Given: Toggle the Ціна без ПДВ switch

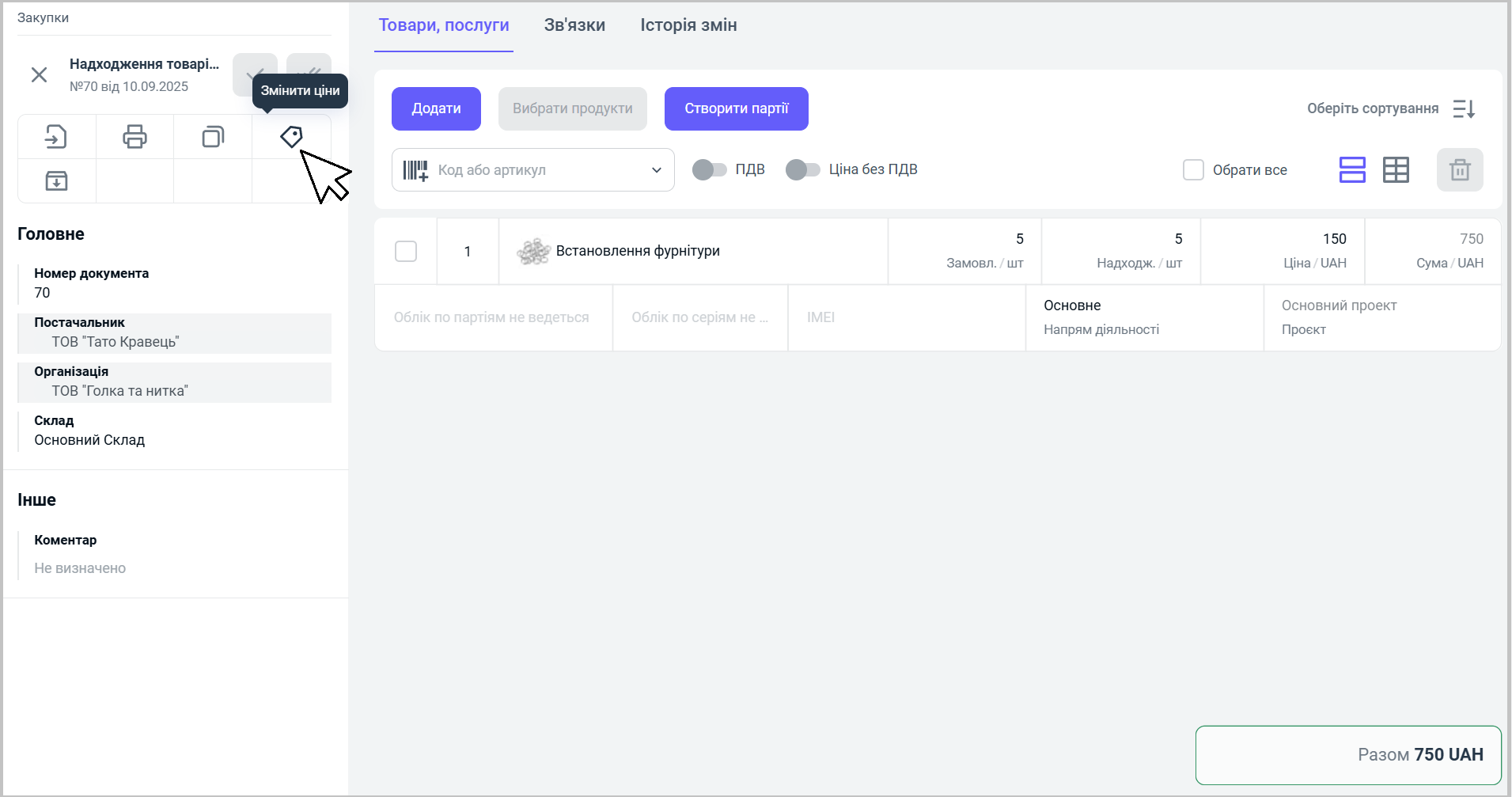Looking at the screenshot, I should click(x=802, y=170).
